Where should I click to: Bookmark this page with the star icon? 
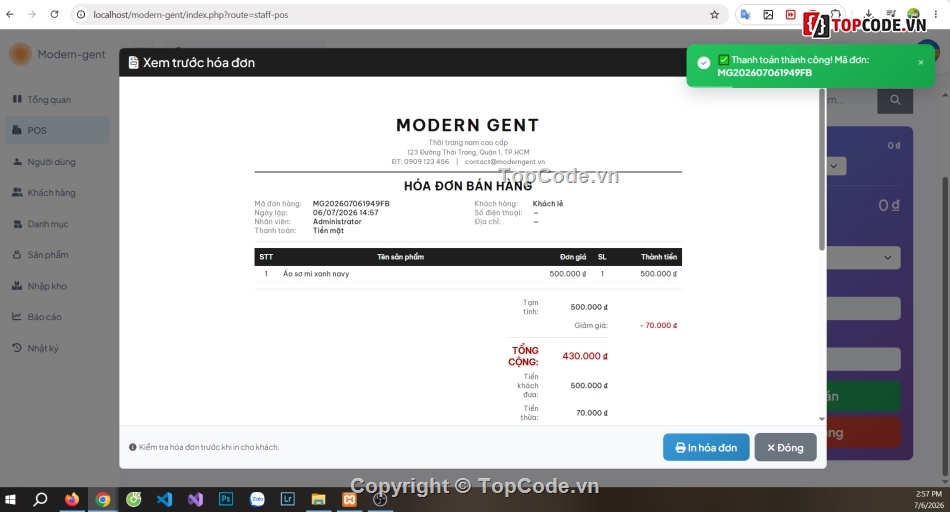[x=714, y=15]
